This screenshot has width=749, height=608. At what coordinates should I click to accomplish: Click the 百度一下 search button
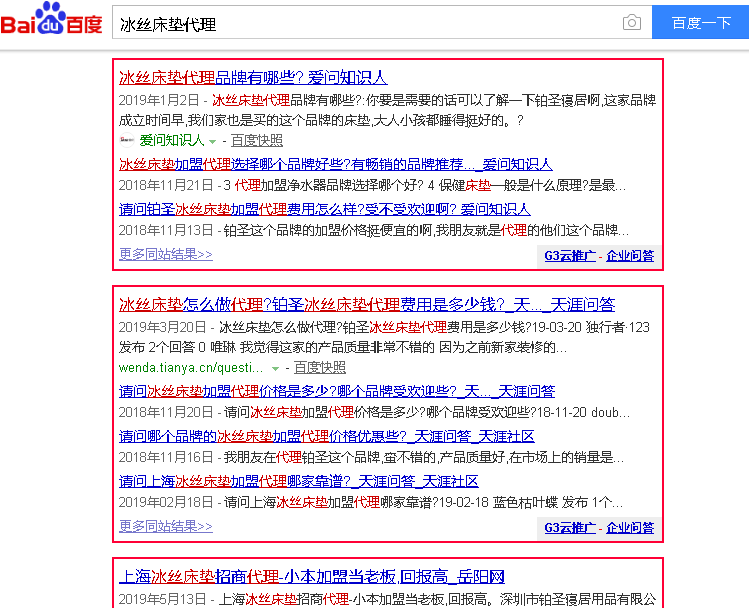tap(700, 22)
